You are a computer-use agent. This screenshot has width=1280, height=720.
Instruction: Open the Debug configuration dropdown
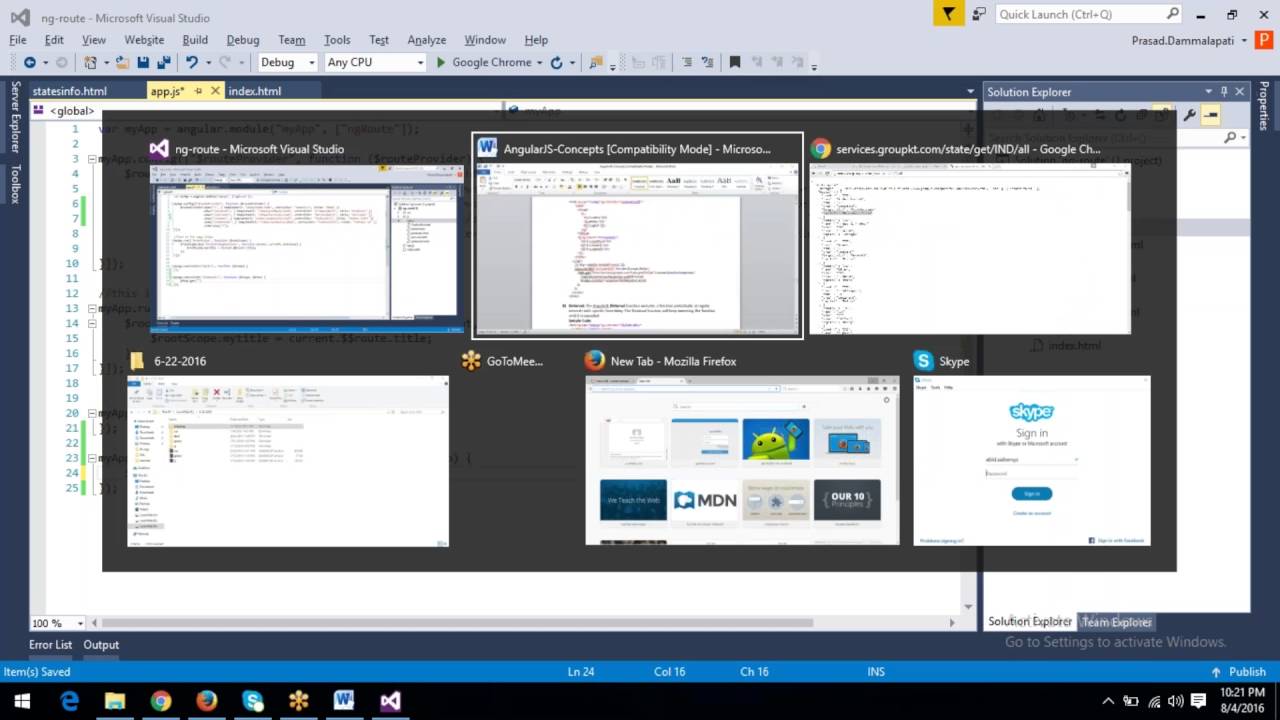click(x=287, y=62)
